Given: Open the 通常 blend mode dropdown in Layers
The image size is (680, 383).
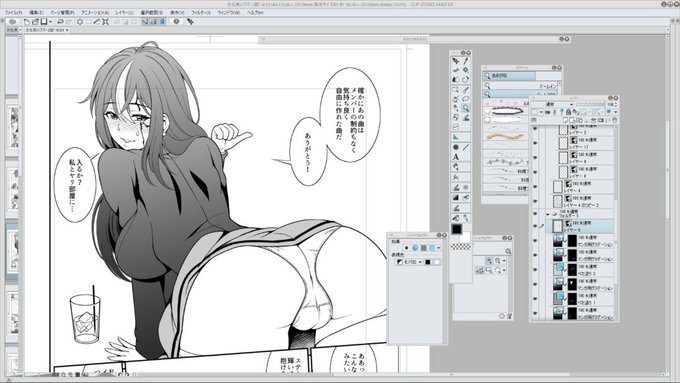Looking at the screenshot, I should [552, 105].
